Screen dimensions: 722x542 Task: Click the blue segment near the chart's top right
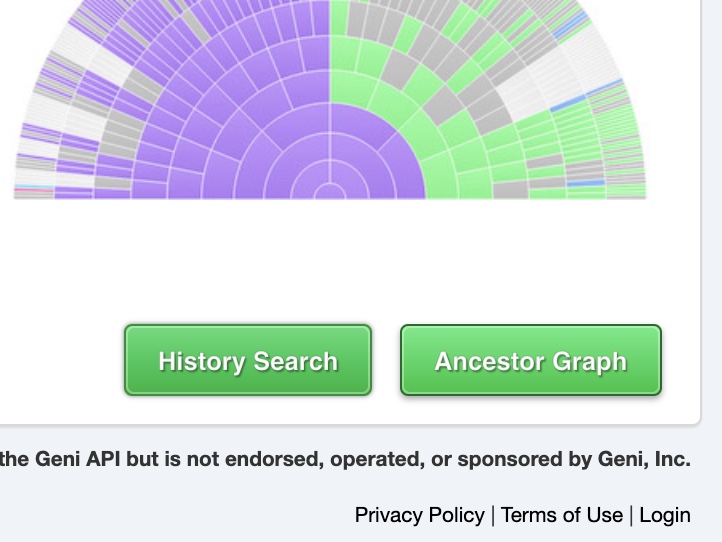point(571,26)
